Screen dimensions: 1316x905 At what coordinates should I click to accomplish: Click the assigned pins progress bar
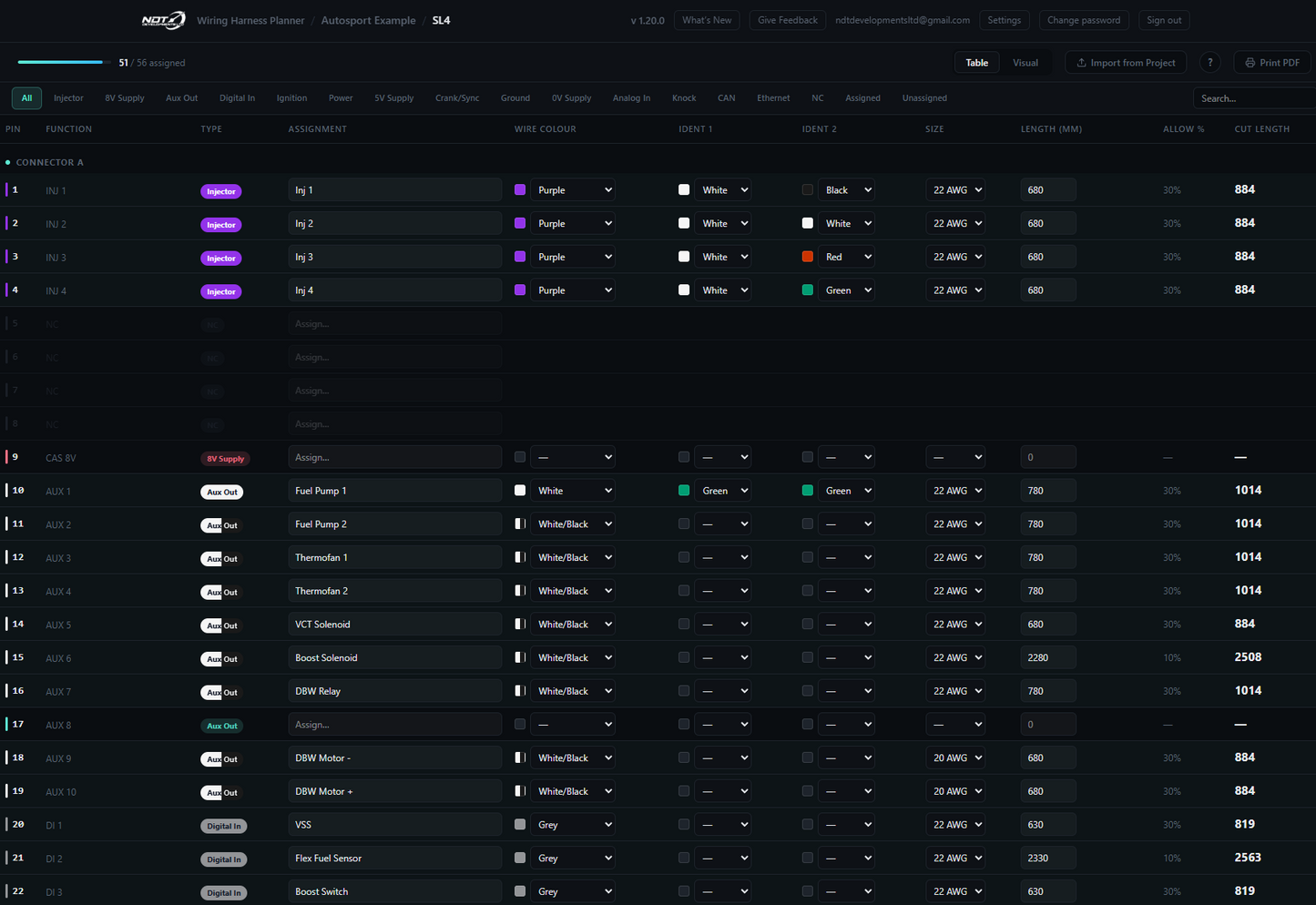[64, 62]
